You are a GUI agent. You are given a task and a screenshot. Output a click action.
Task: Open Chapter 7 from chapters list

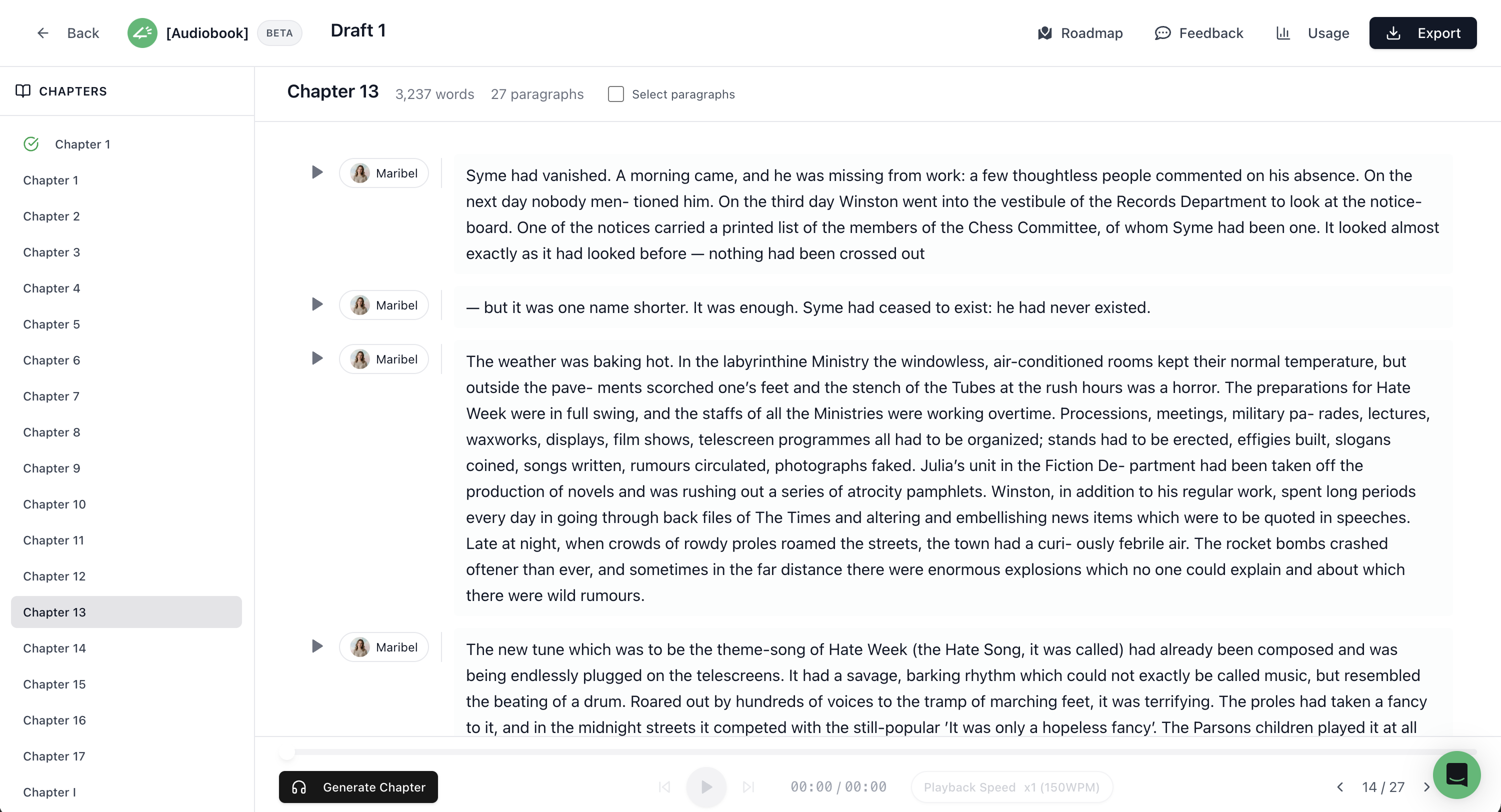point(51,396)
